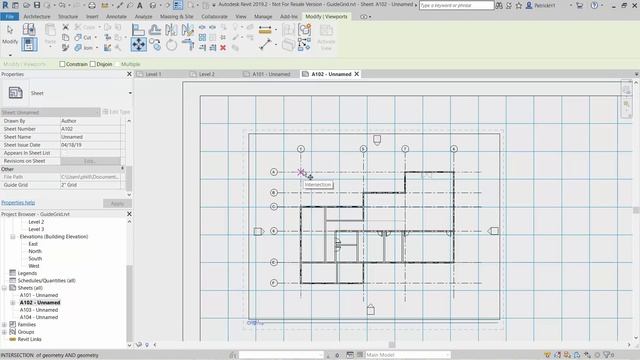640x360 pixels.
Task: Choose Mirror - Draw Axis tool
Action: [x=188, y=30]
